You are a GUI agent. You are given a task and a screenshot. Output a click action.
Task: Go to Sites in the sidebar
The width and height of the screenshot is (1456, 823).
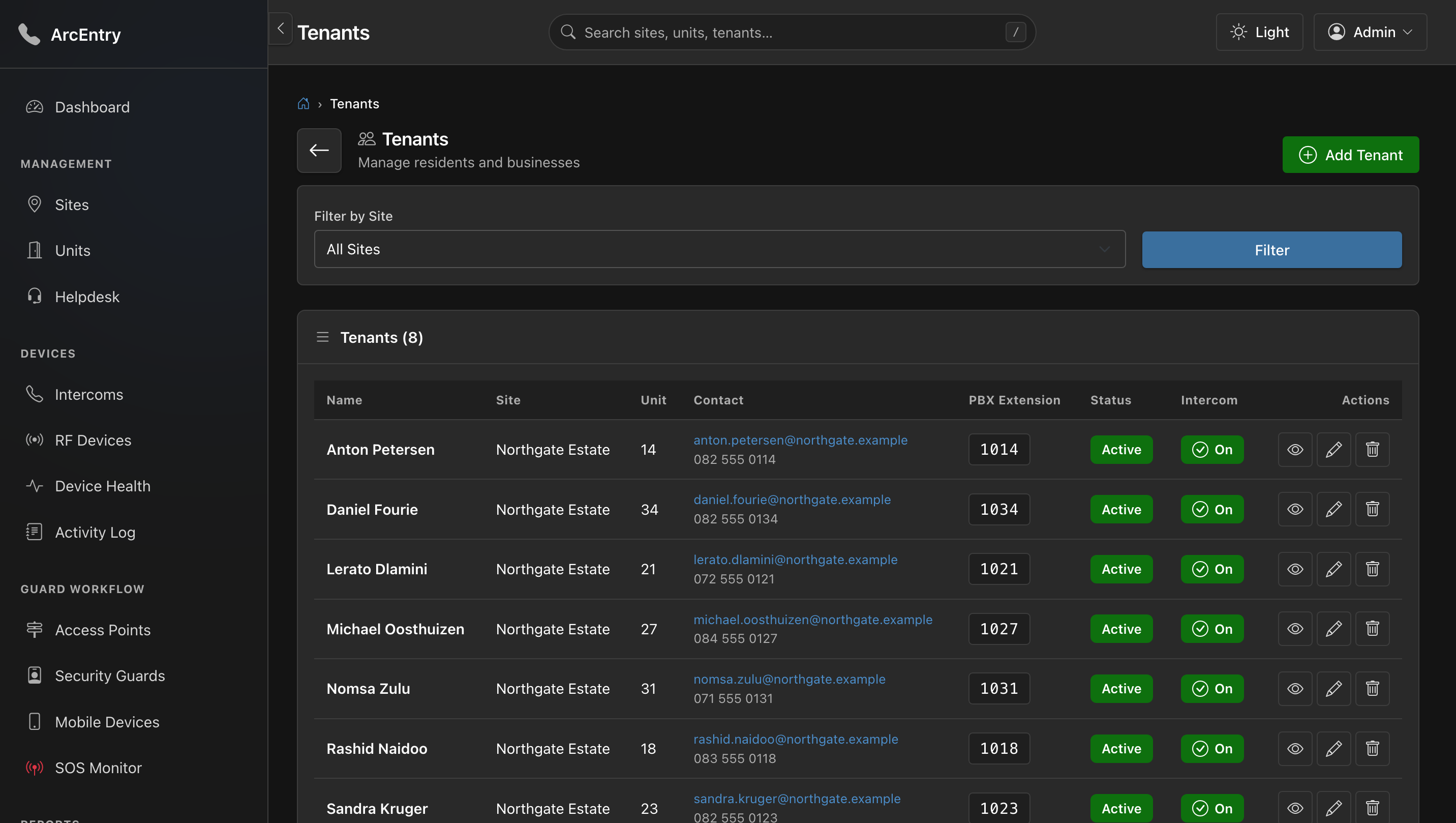pyautogui.click(x=133, y=205)
